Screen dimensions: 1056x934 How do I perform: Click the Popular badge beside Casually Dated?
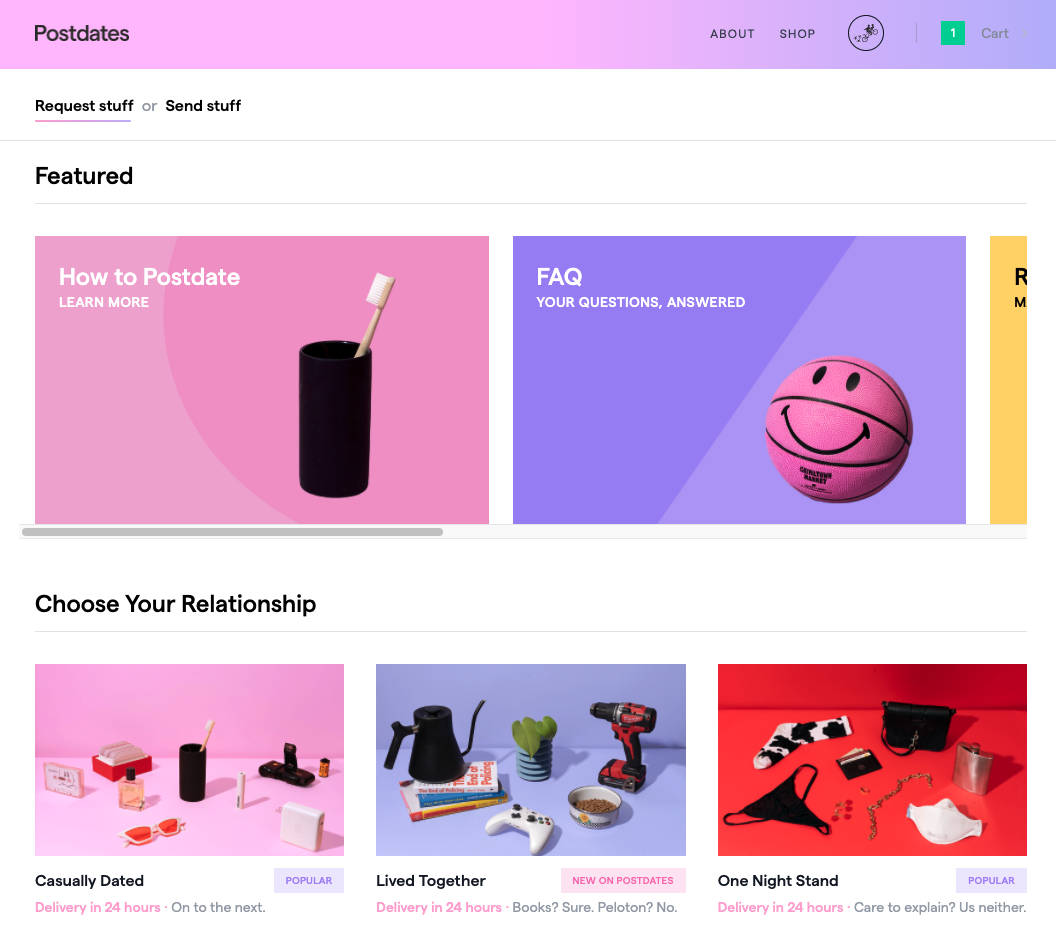308,880
